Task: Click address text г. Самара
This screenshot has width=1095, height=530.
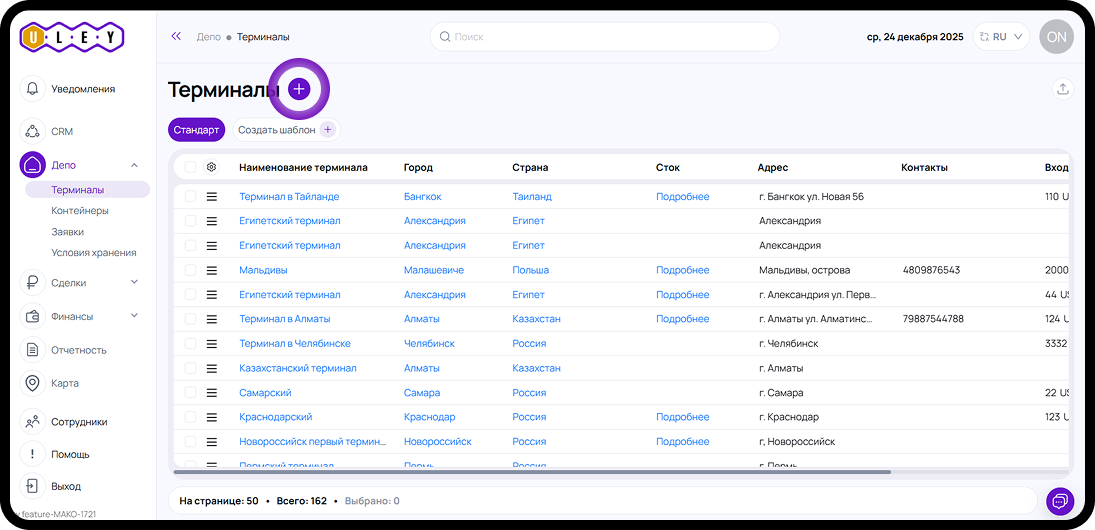Action: point(781,393)
